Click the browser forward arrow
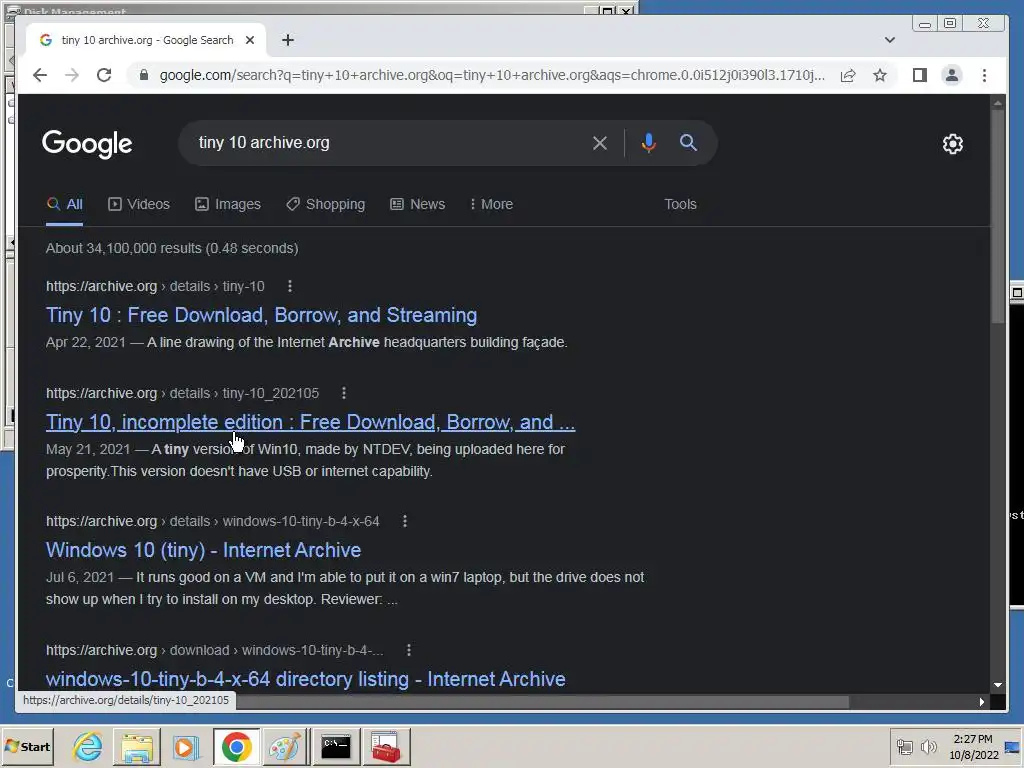Screen dimensions: 1024x768 (x=72, y=75)
